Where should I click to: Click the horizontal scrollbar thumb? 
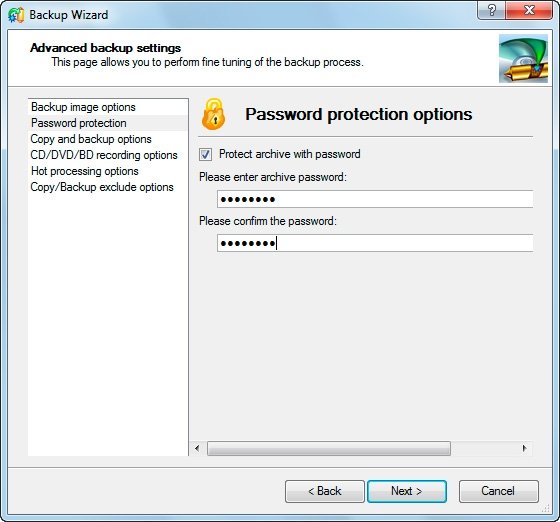329,448
